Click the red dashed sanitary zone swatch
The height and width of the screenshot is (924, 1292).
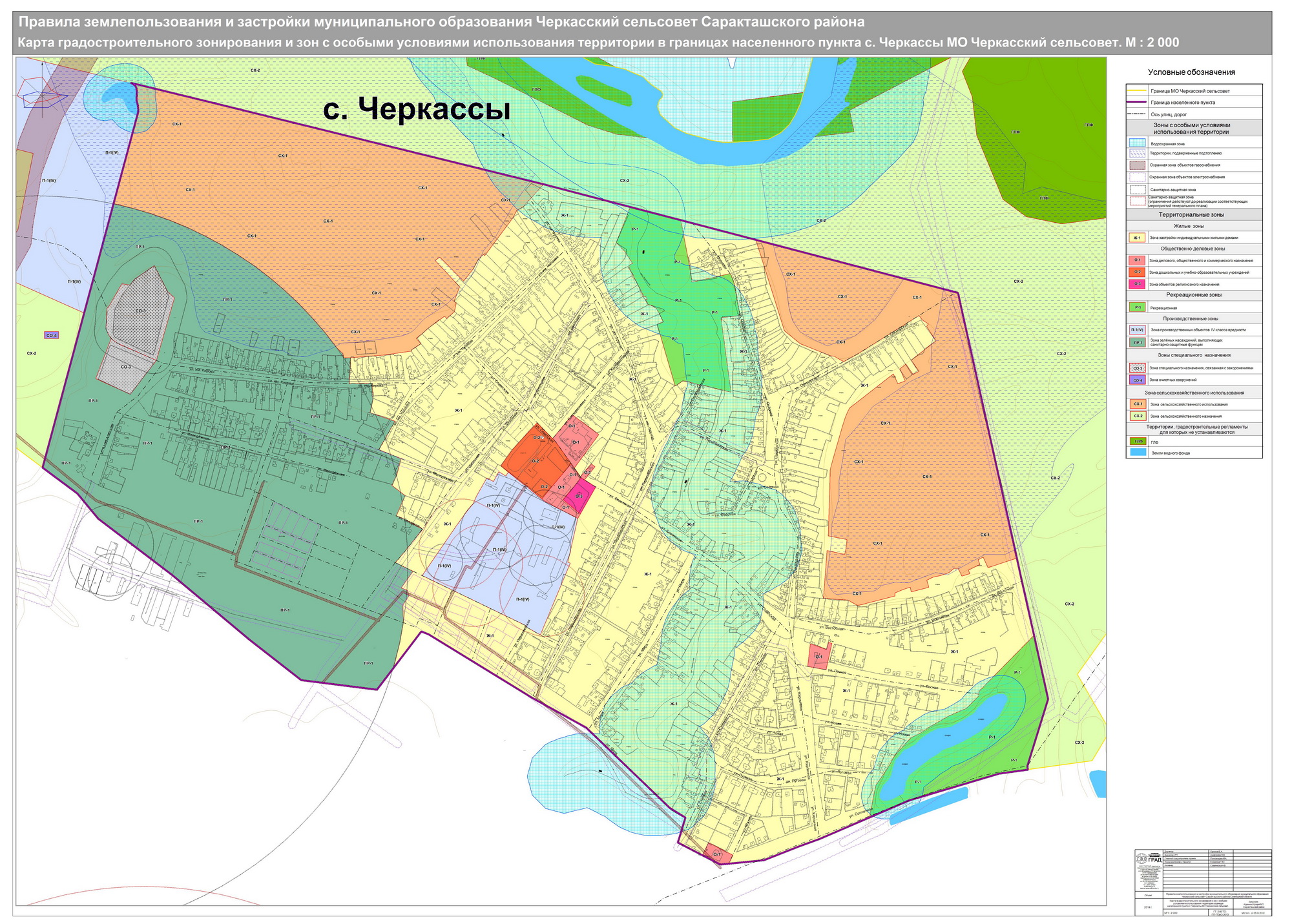point(1137,201)
